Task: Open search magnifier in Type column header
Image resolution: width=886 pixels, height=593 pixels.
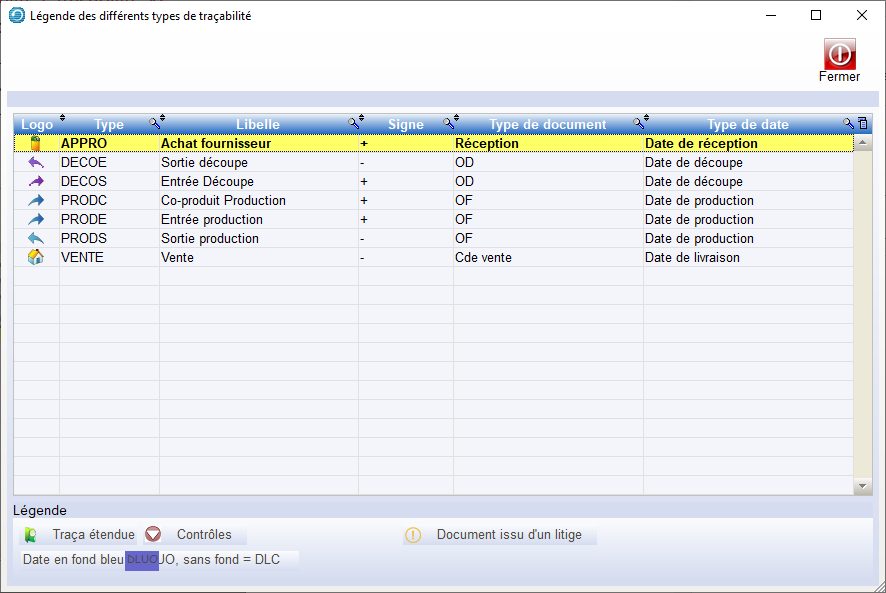Action: (155, 123)
